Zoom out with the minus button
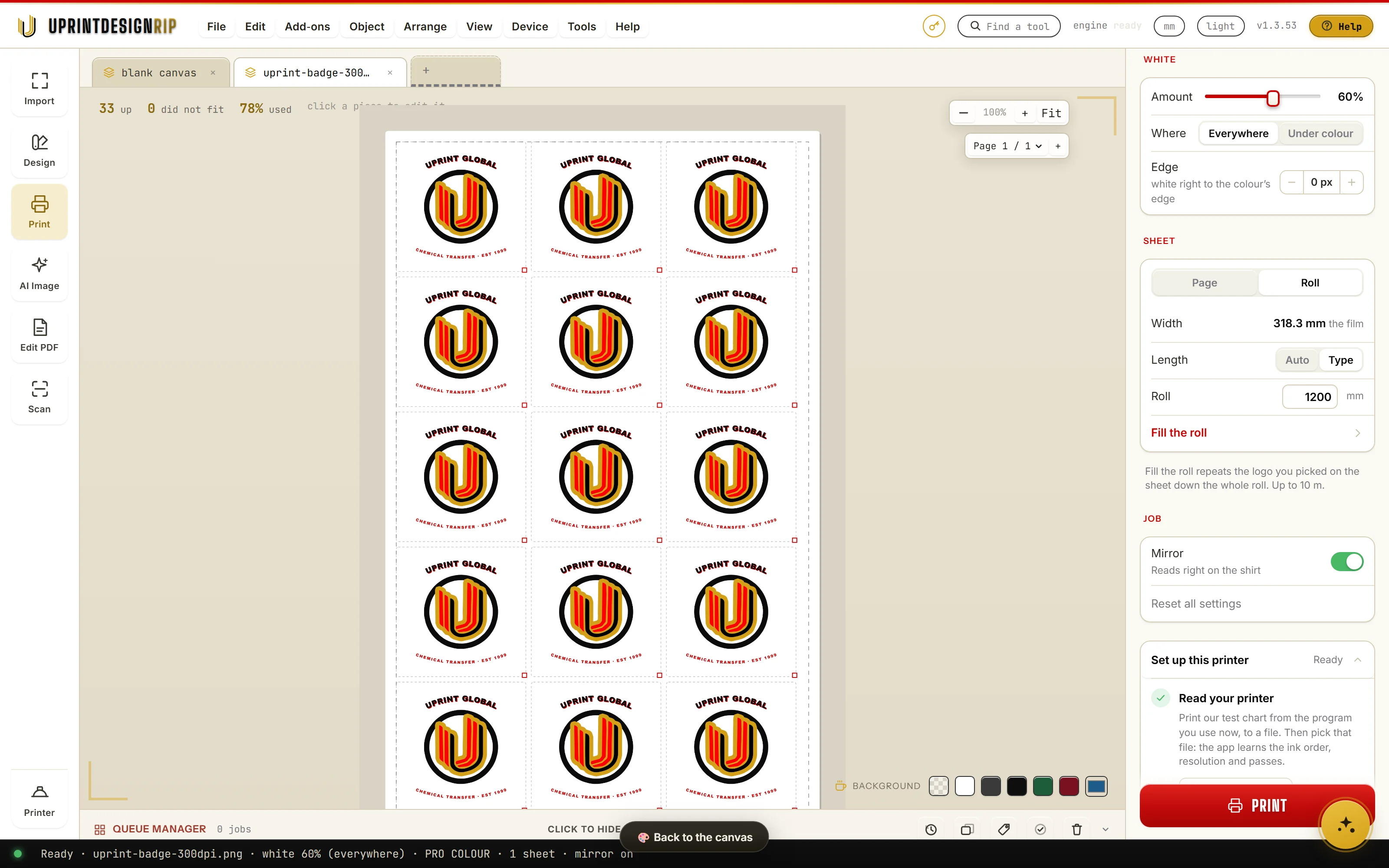 tap(964, 112)
